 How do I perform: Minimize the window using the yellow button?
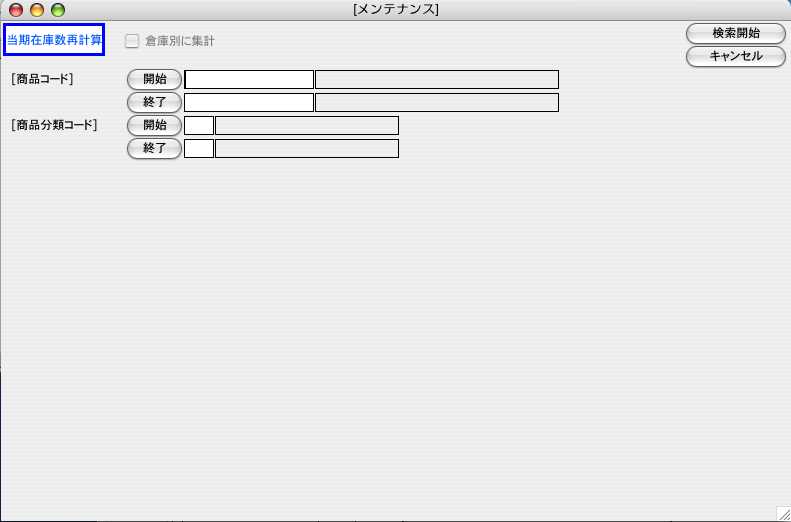point(37,10)
